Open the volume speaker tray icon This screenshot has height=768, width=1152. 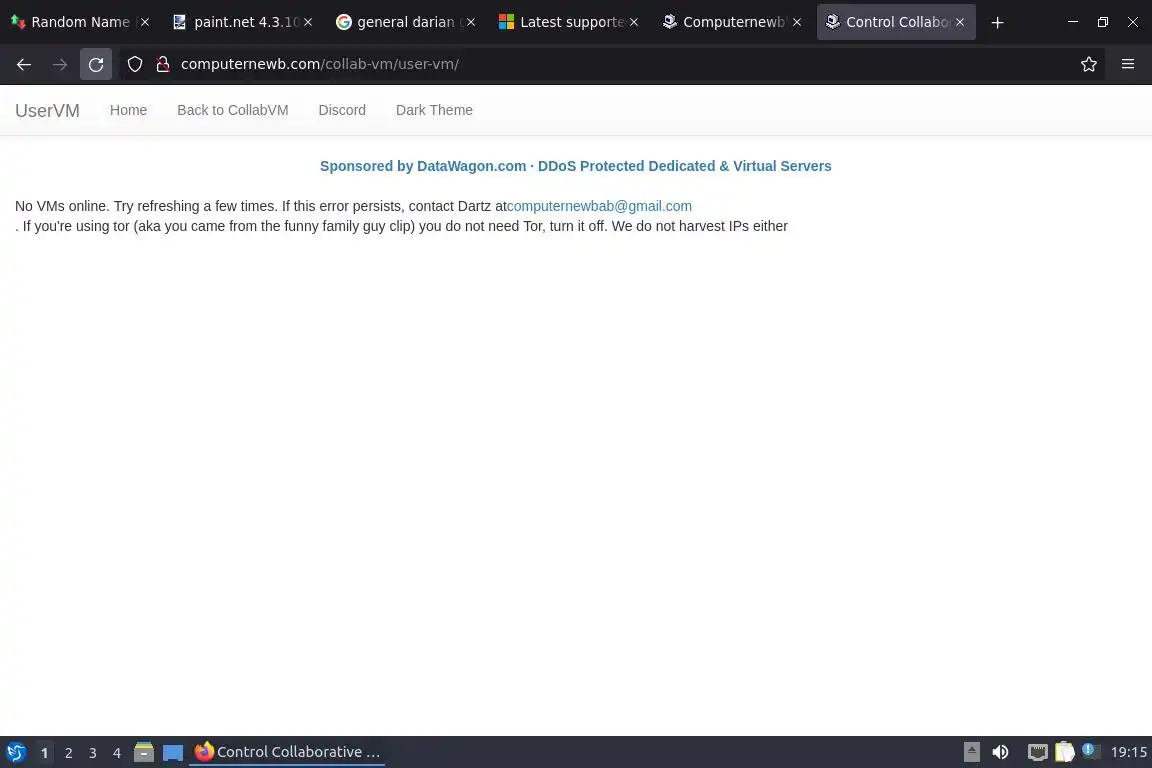(1000, 753)
